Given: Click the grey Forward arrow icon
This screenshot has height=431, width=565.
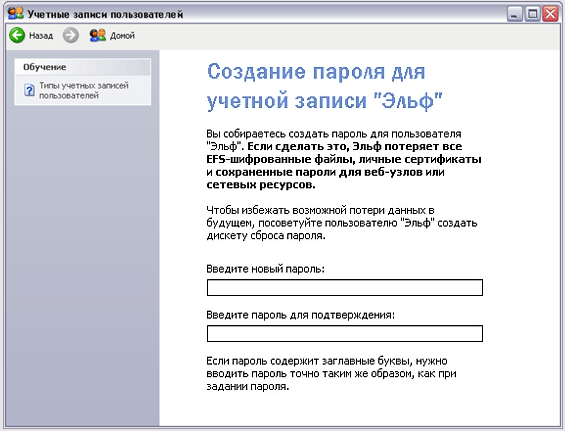Looking at the screenshot, I should click(x=71, y=35).
